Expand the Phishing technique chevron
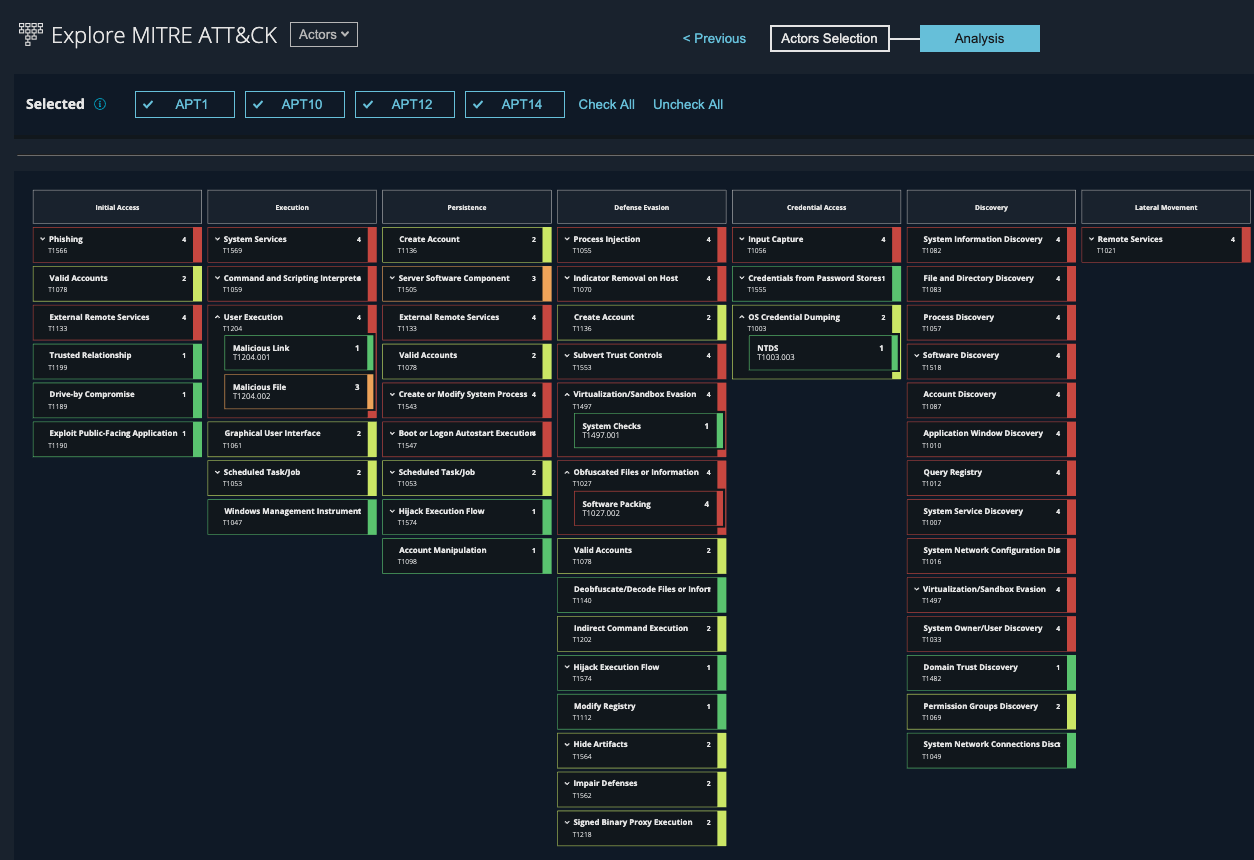Screen dimensions: 1254x860 pos(42,239)
